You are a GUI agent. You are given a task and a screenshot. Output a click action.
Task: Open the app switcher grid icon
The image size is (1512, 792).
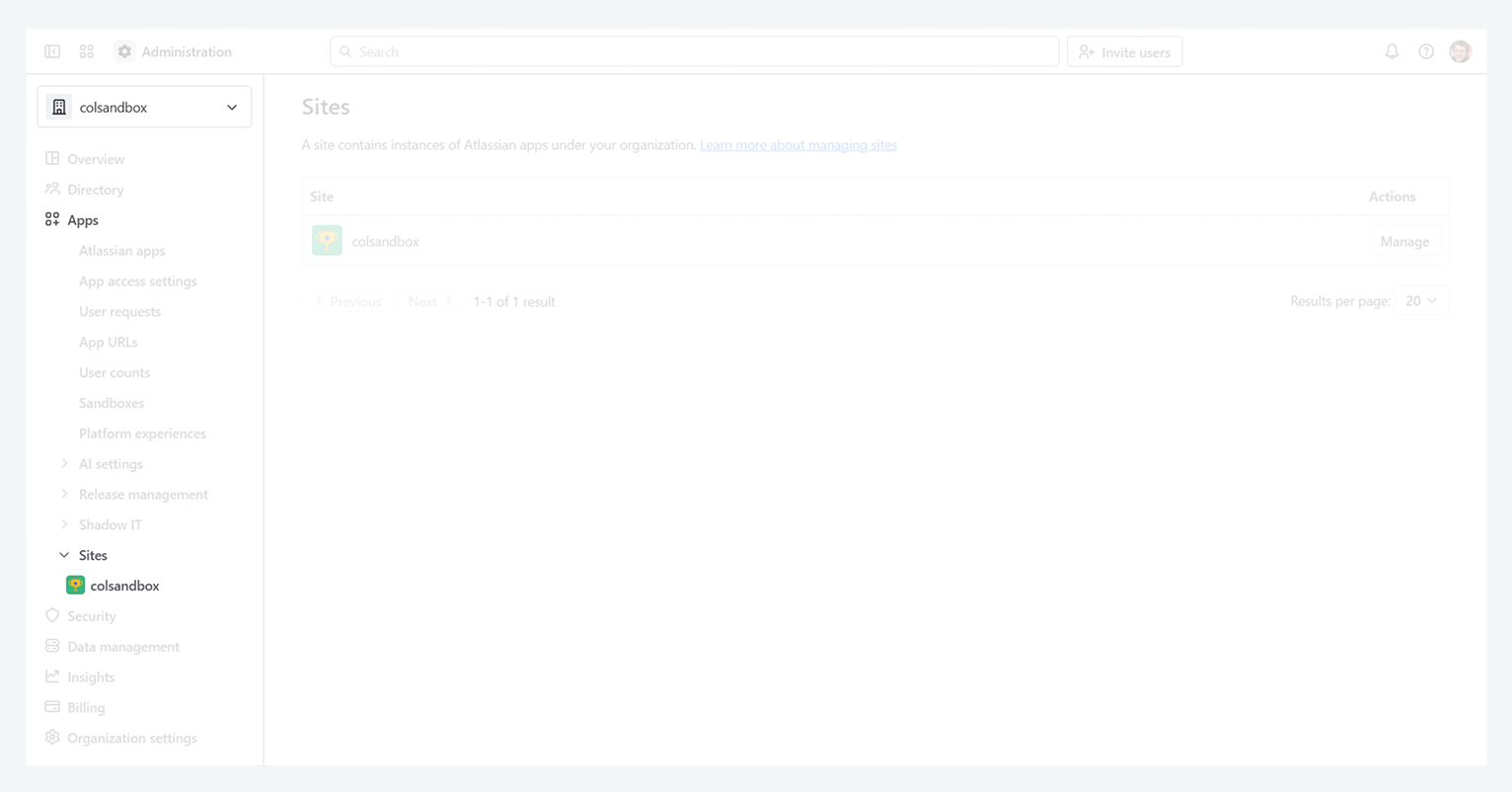87,51
